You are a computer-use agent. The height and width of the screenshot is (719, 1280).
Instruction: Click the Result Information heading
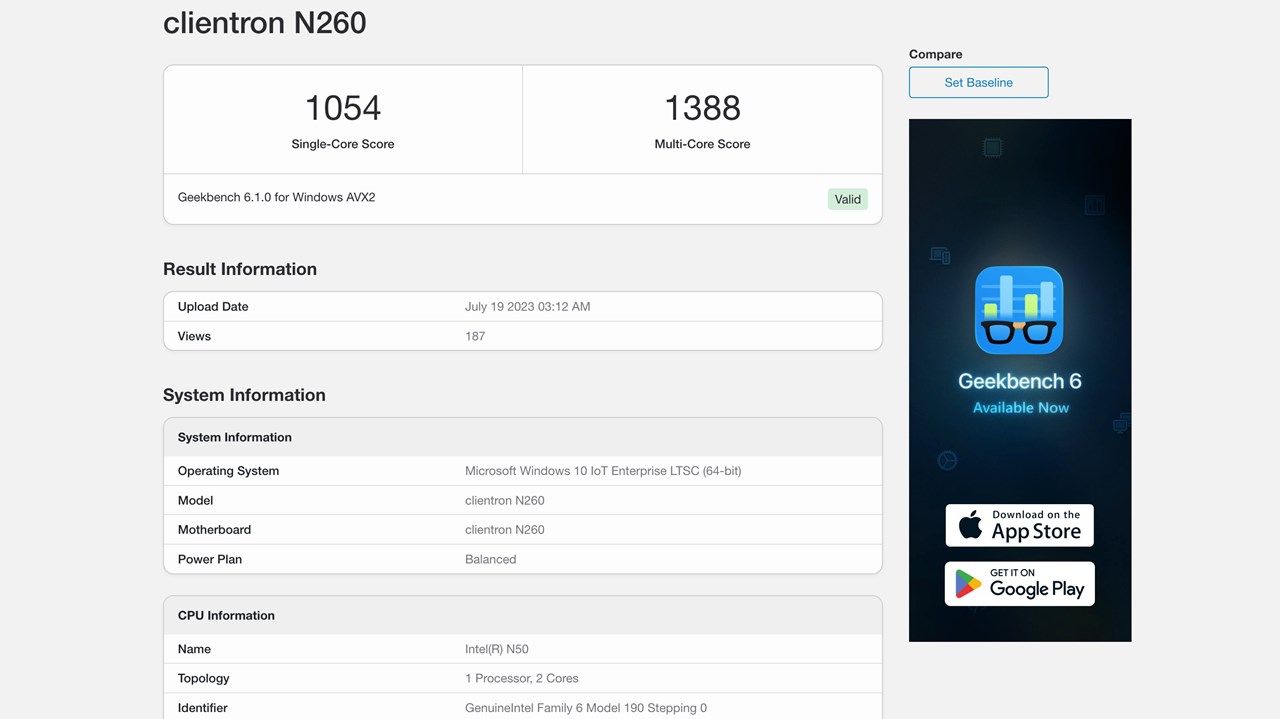click(x=239, y=268)
